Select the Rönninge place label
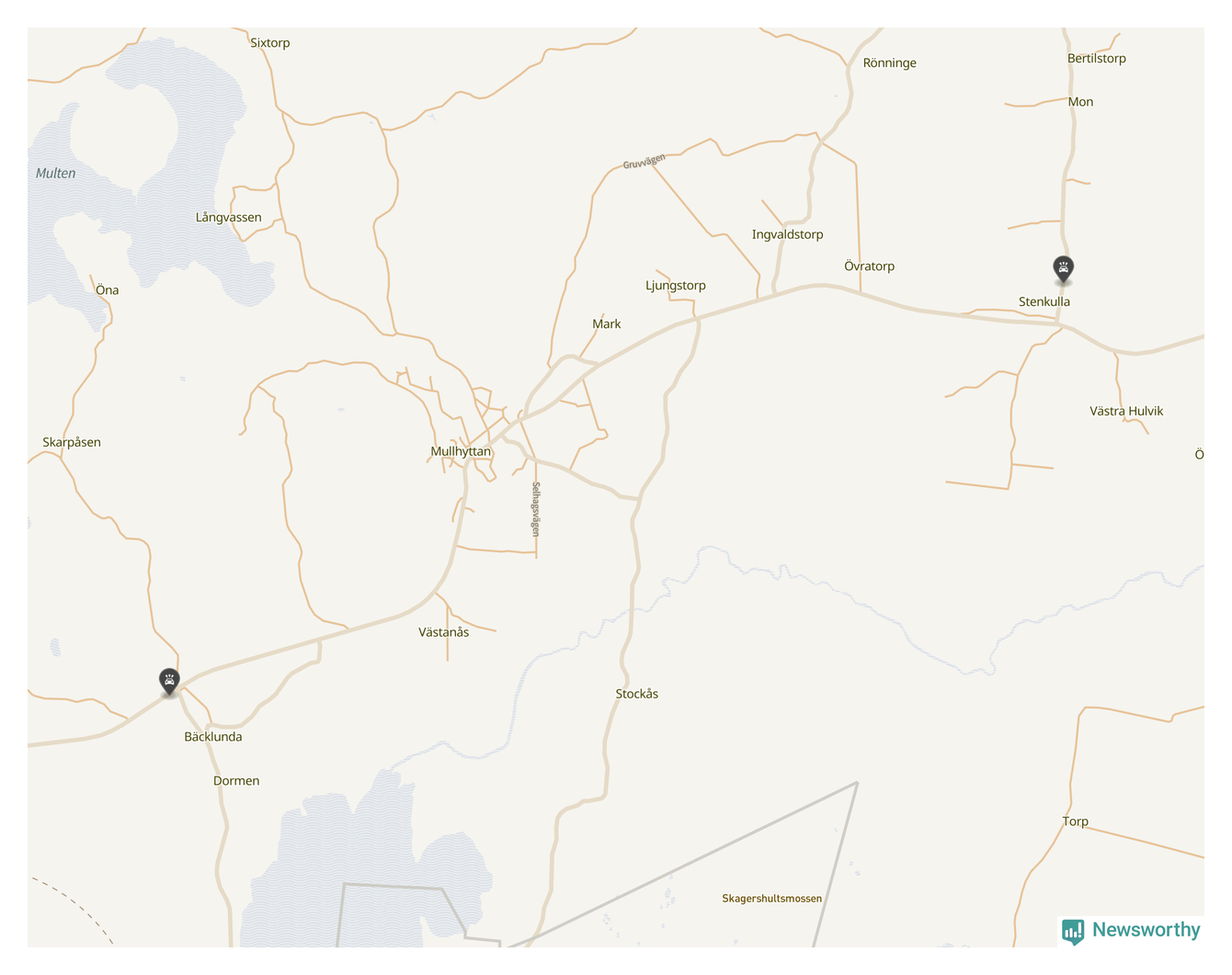The image size is (1232, 975). coord(889,63)
